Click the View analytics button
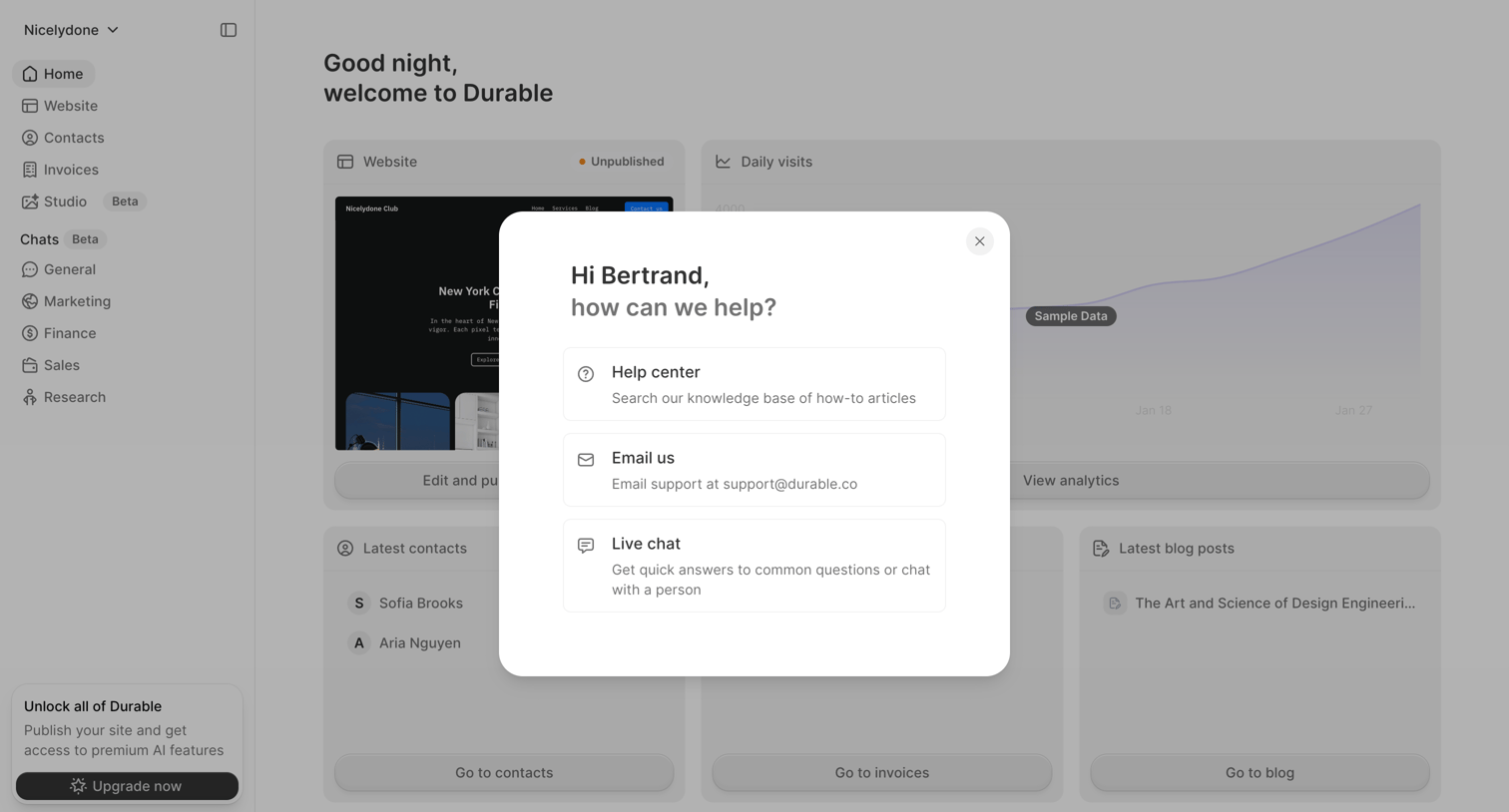 1071,480
